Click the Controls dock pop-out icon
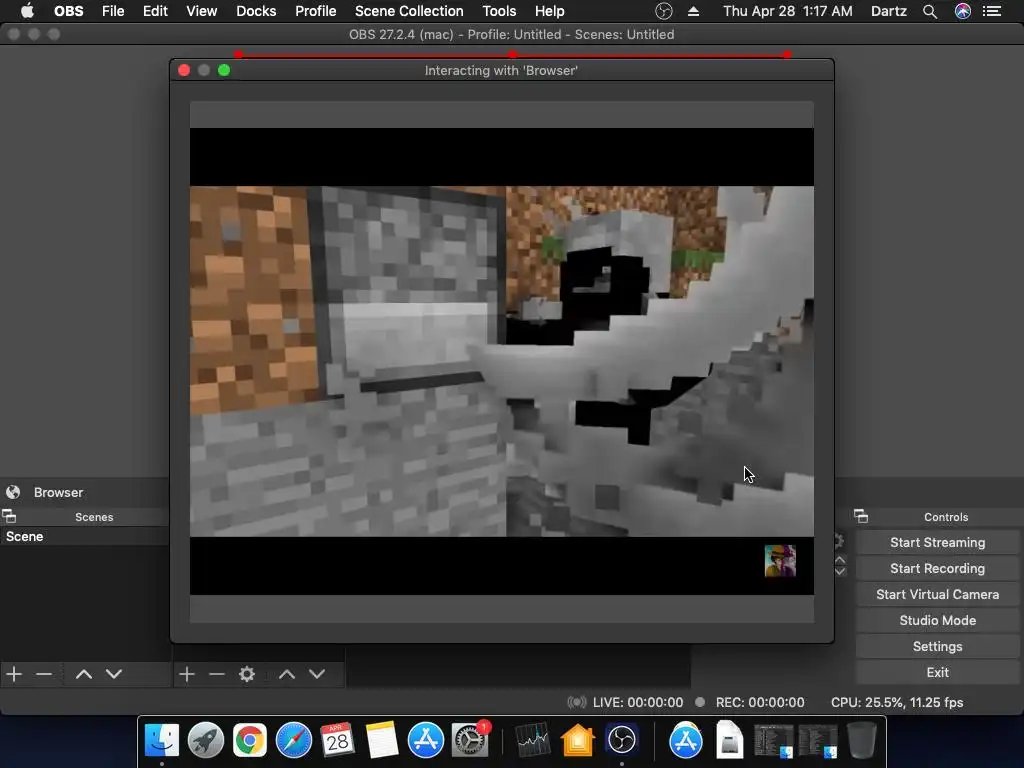 [861, 516]
